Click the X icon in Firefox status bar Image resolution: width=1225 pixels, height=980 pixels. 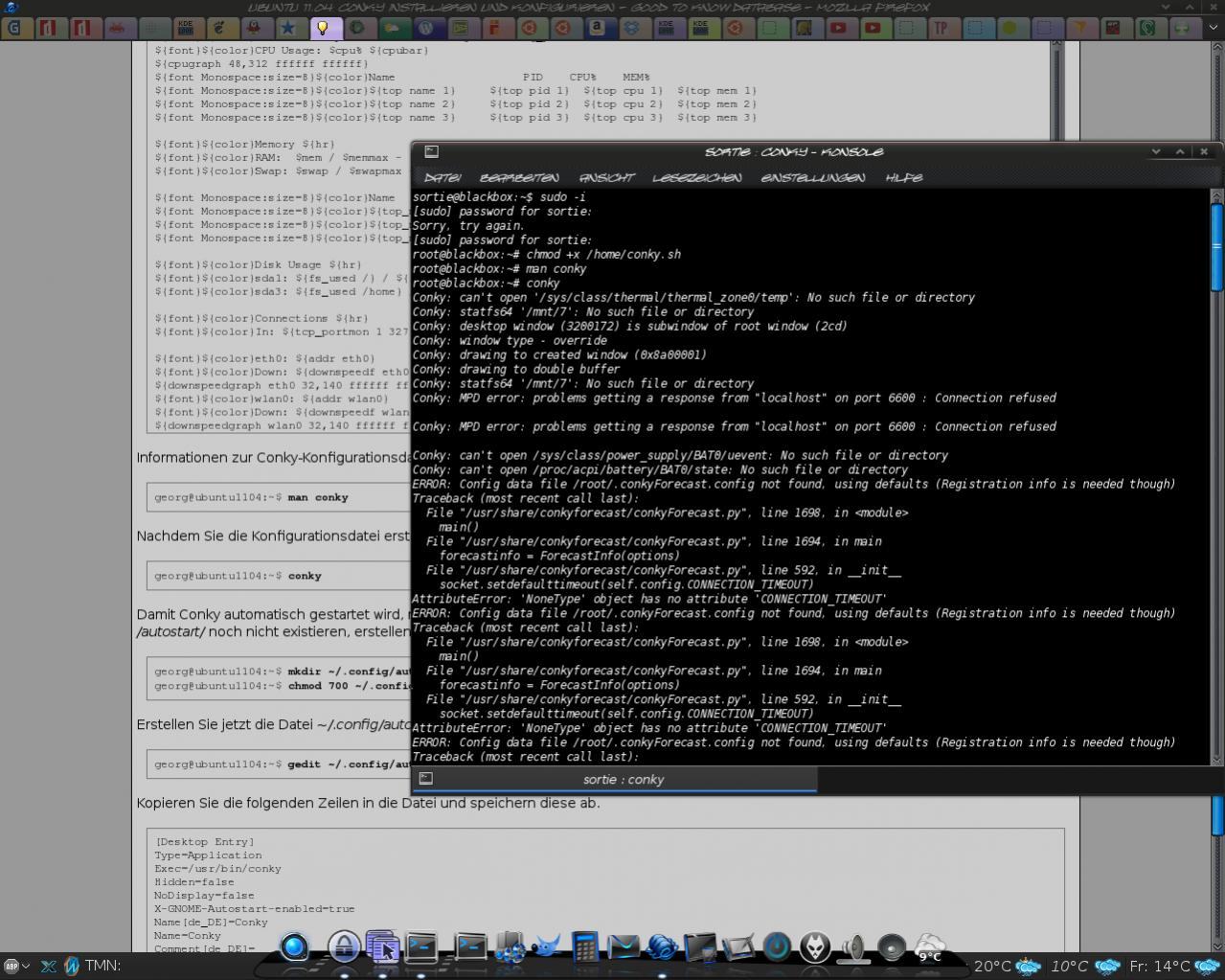point(48,966)
